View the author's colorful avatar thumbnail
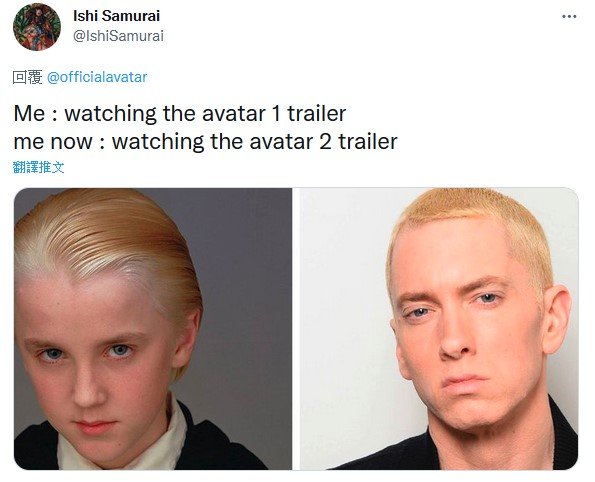Viewport: 595px width, 482px height. [x=37, y=27]
